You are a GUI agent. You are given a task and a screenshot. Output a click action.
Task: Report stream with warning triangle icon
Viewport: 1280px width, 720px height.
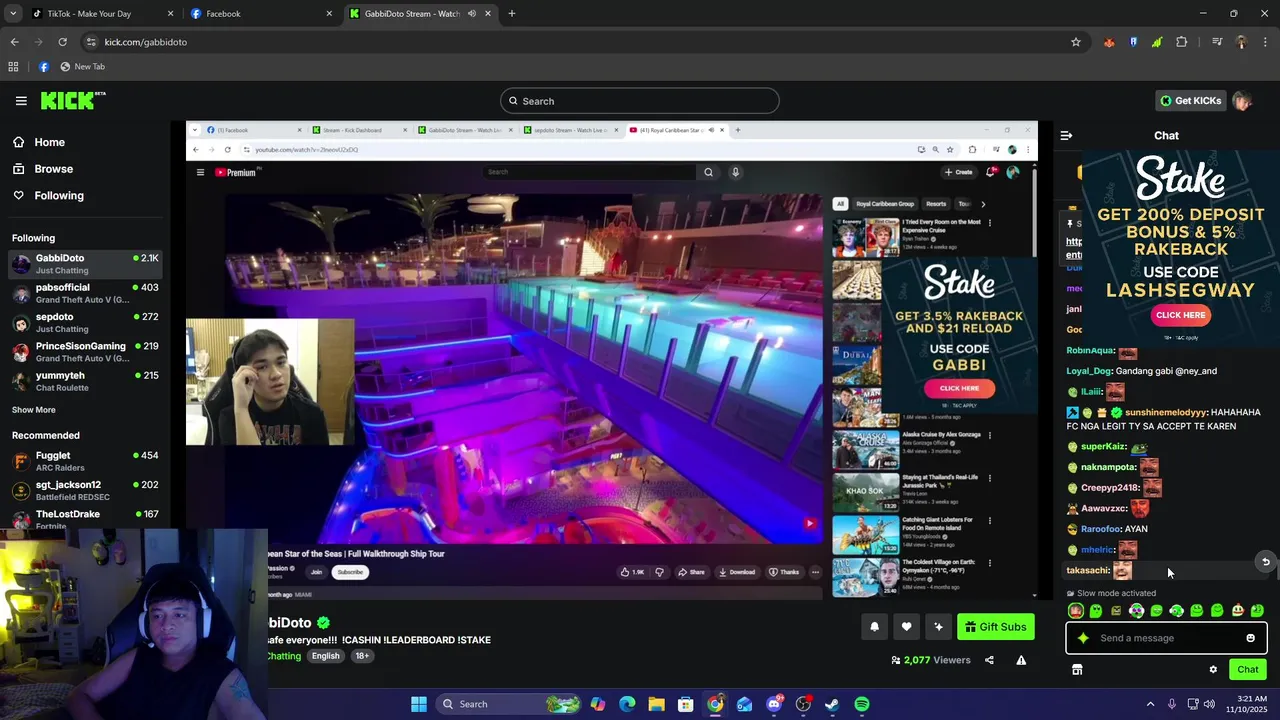1021,660
